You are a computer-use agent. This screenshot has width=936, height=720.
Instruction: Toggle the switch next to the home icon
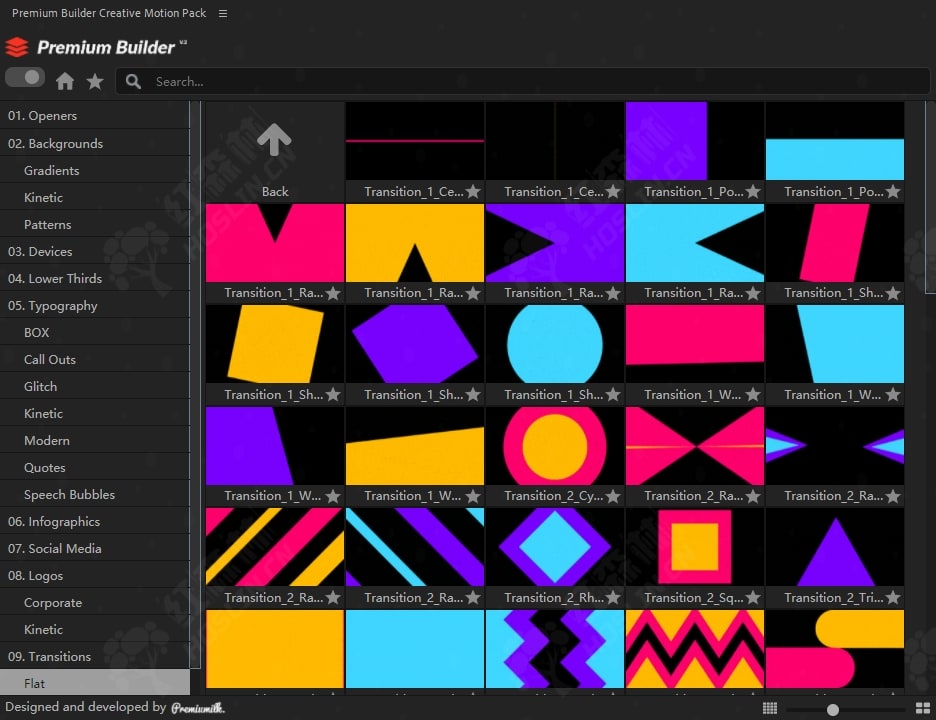tap(25, 78)
